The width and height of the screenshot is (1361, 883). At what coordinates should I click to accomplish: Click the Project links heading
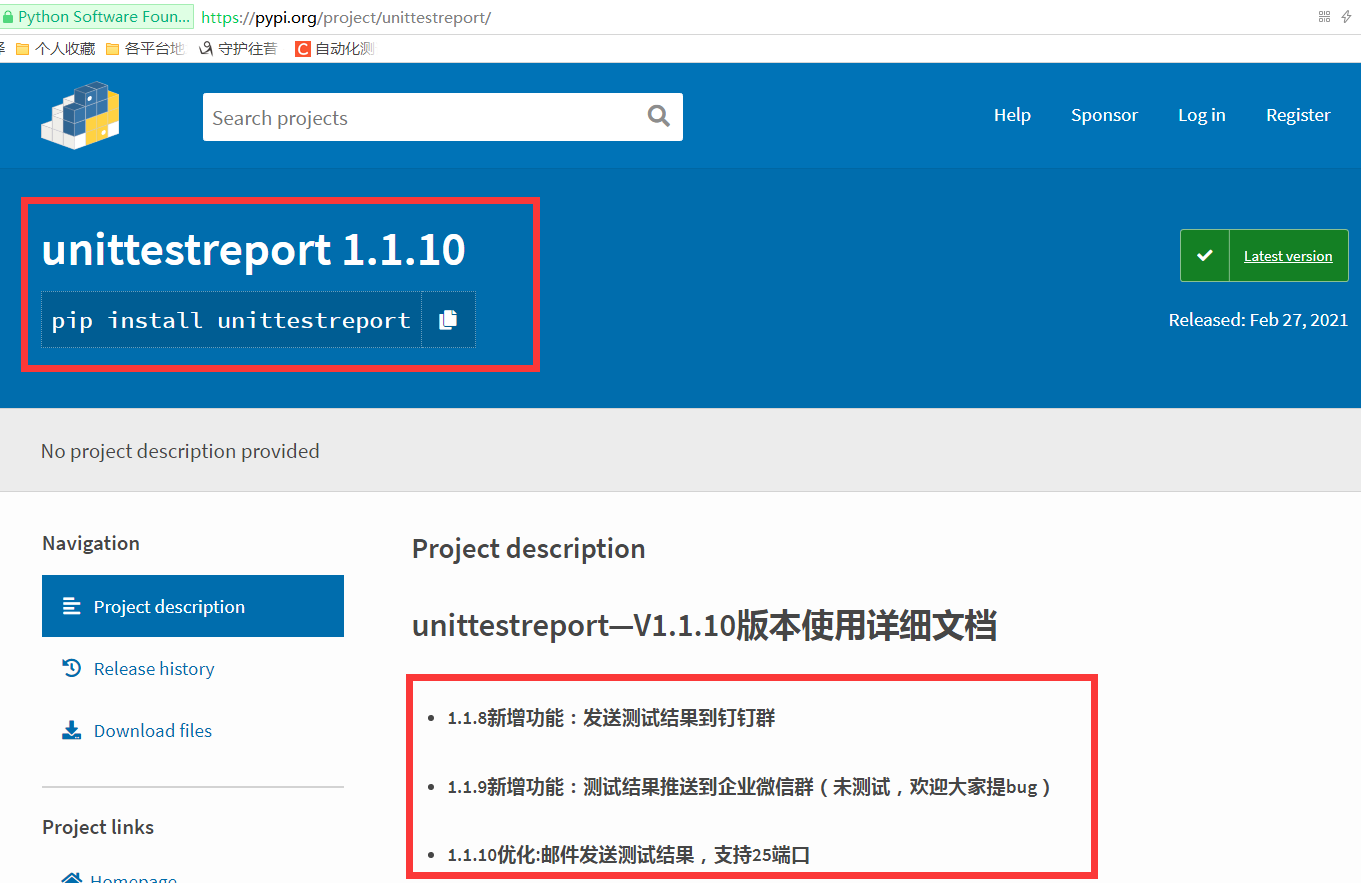pos(98,827)
